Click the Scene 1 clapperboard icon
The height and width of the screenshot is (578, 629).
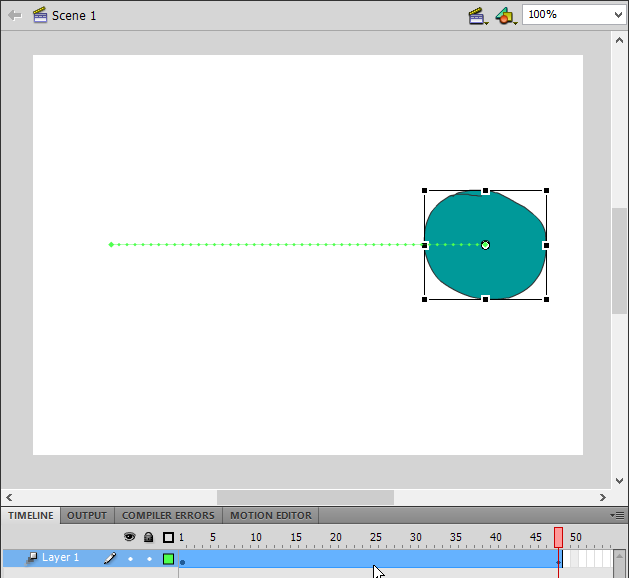point(40,15)
